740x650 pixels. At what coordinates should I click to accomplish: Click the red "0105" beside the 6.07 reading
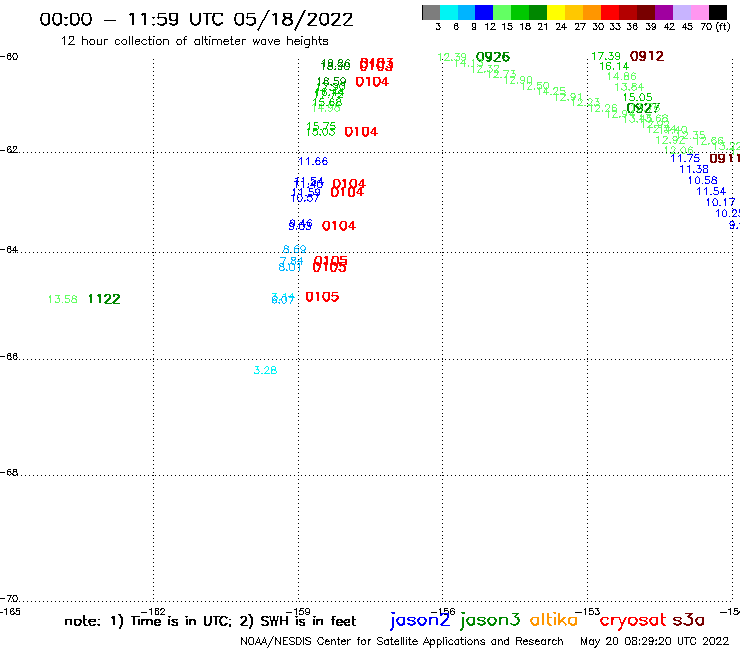(322, 297)
